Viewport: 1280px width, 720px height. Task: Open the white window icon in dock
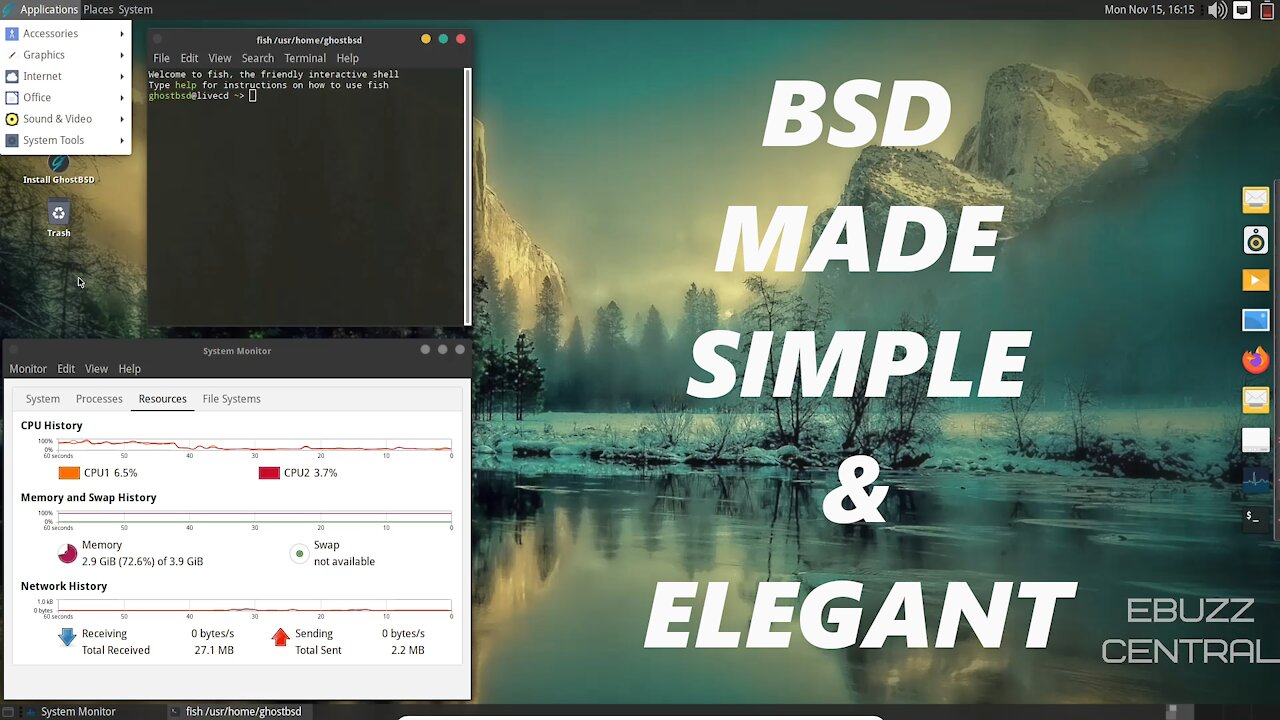[1255, 440]
